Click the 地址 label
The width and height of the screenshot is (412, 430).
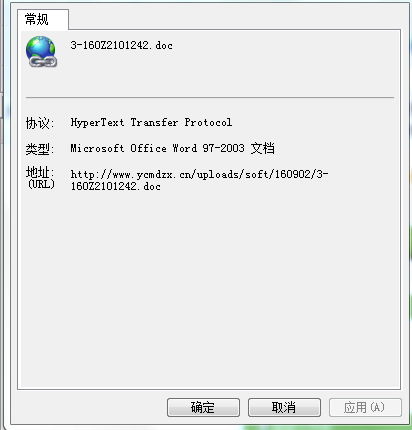click(40, 172)
